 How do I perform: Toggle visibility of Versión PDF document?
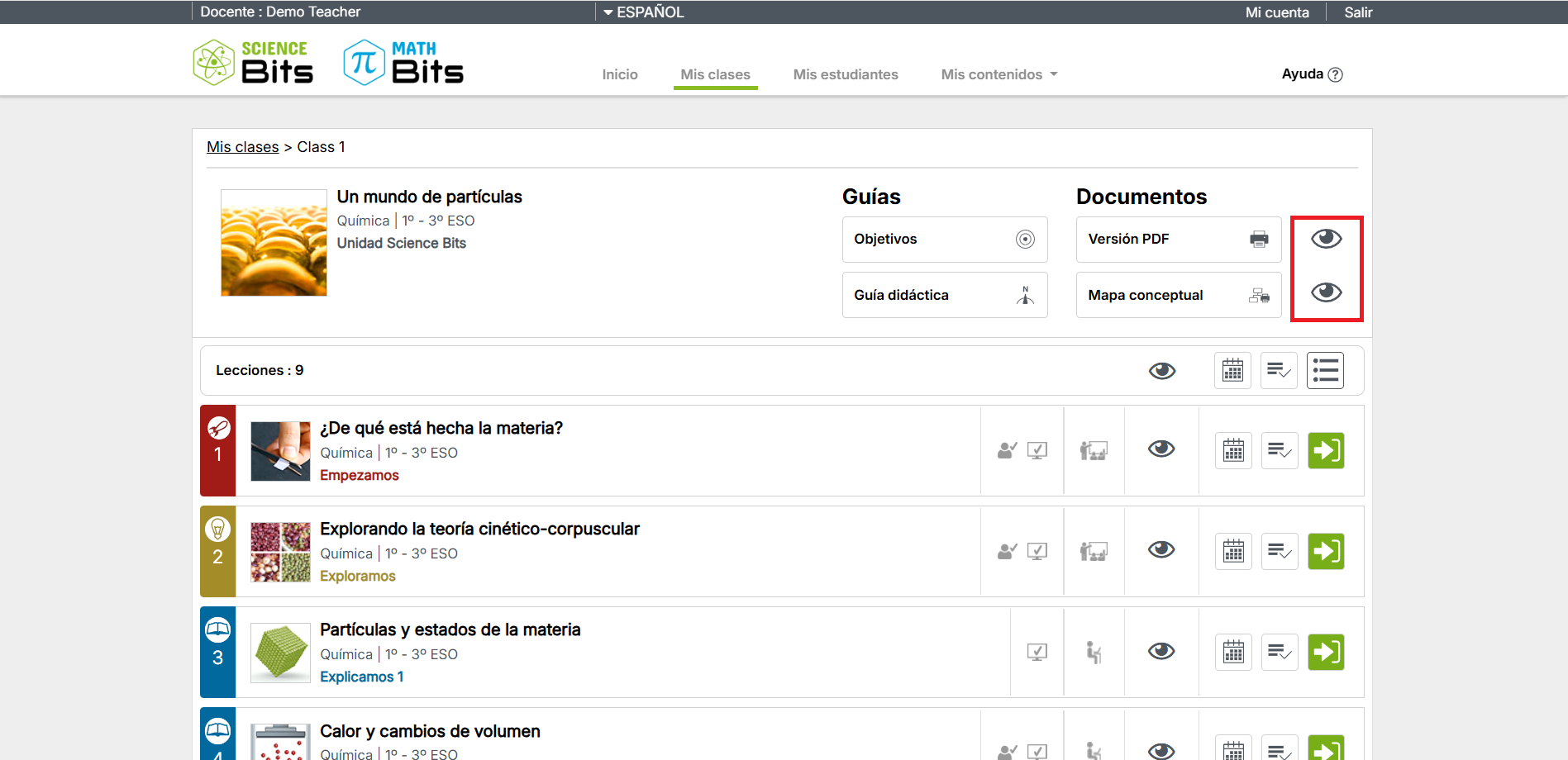point(1327,239)
